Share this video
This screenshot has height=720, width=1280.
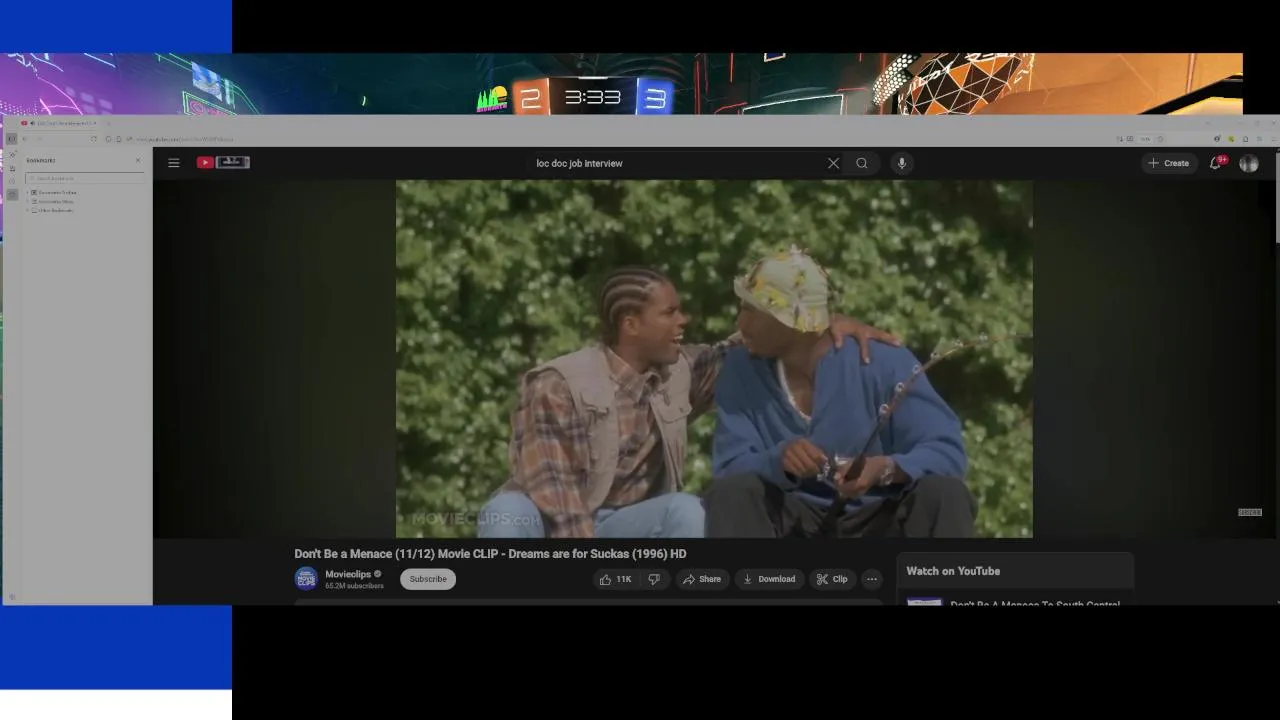[x=702, y=579]
